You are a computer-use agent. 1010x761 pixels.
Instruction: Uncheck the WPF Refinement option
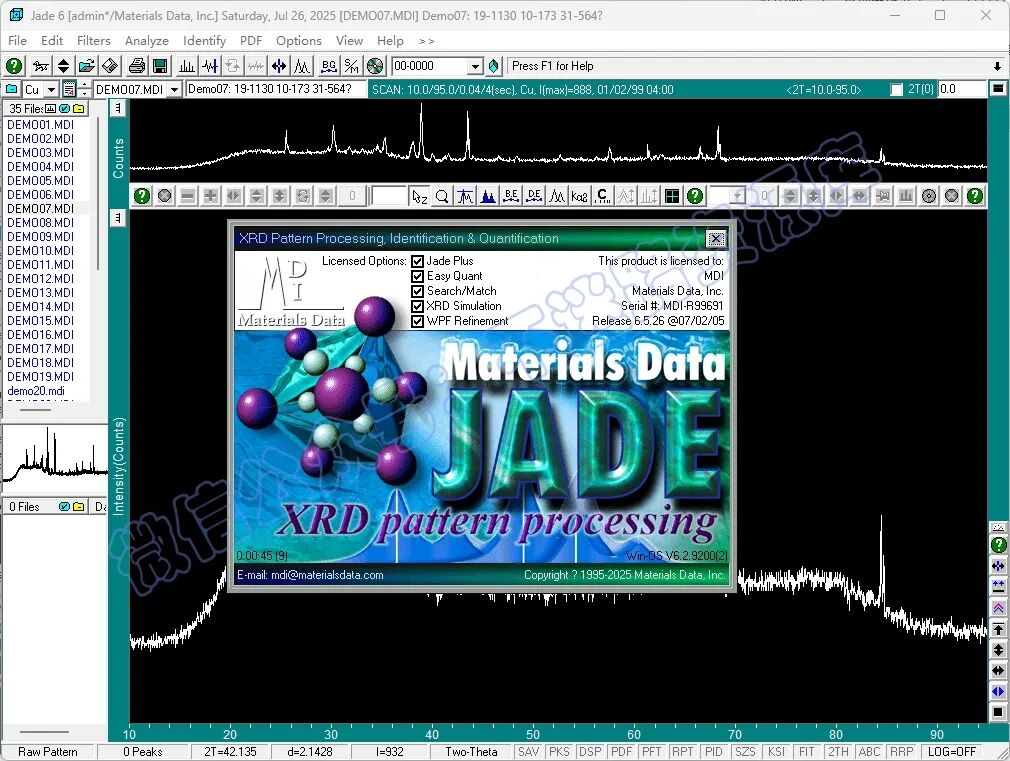click(417, 321)
